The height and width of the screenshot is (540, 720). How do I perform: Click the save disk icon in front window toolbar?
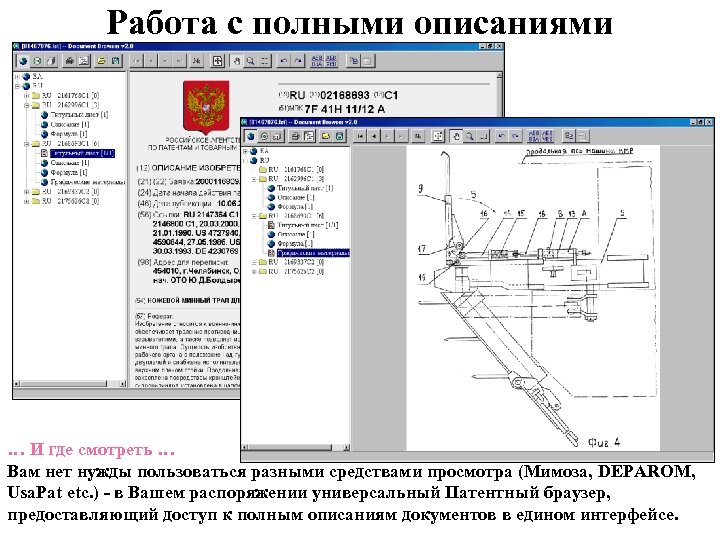tap(339, 136)
